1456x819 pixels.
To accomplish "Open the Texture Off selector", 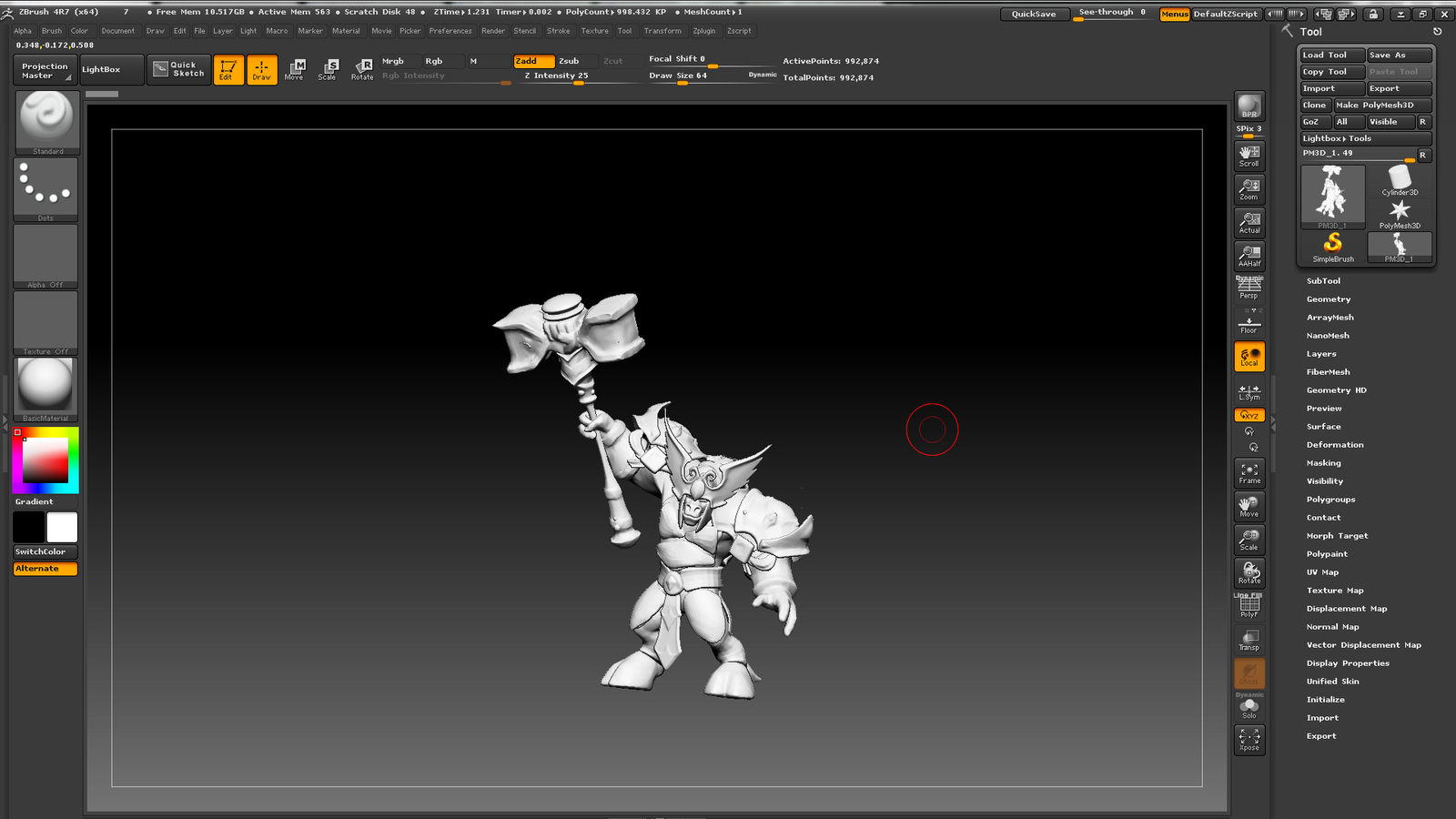I will tap(45, 322).
